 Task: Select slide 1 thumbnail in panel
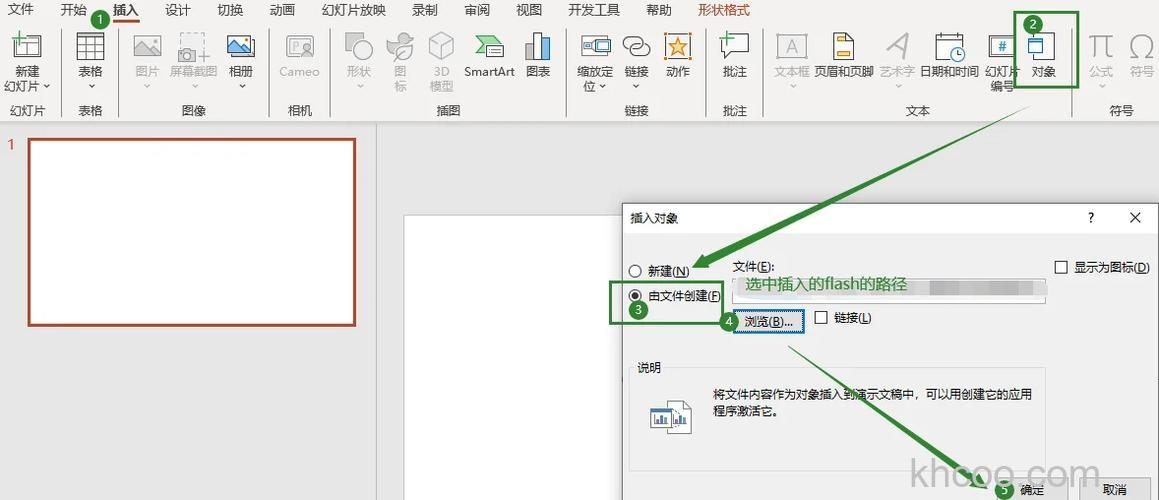[192, 232]
